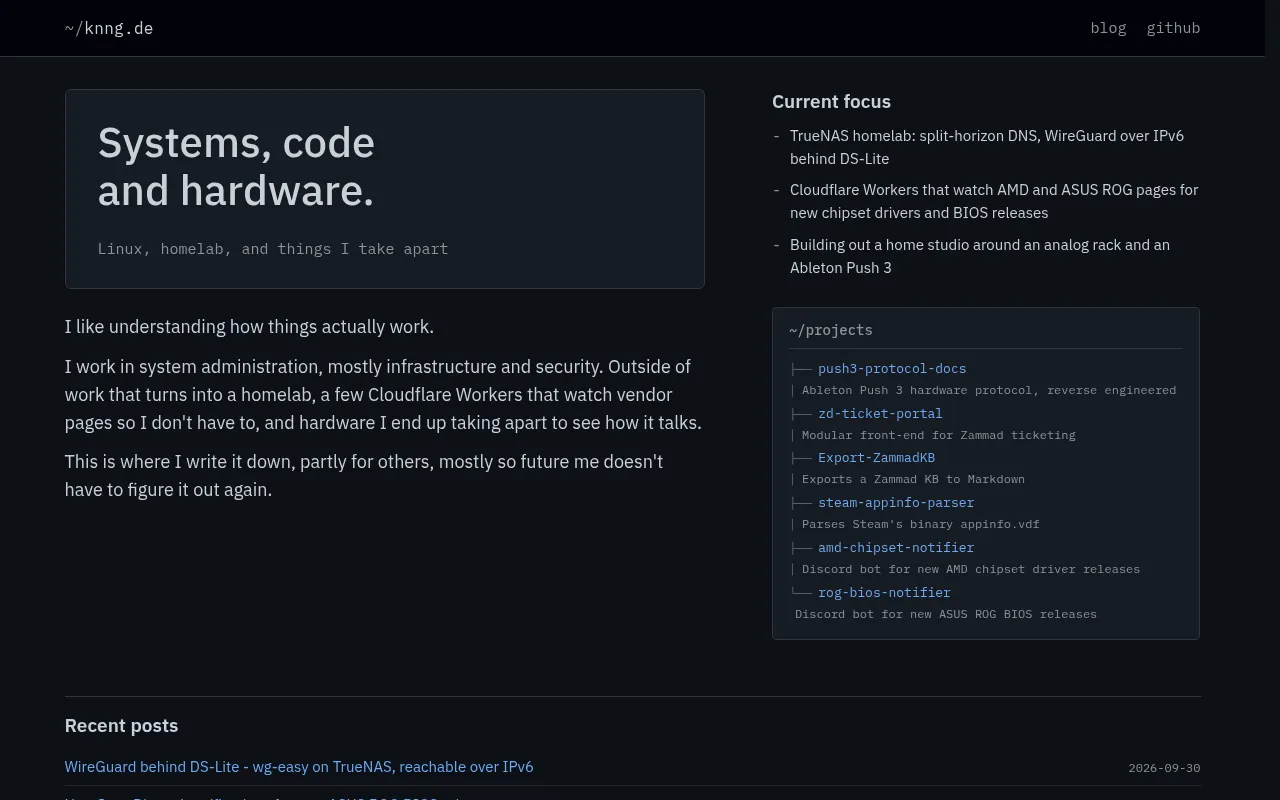Click the 2026-09-30 post date
1280x800 pixels.
(x=1164, y=768)
